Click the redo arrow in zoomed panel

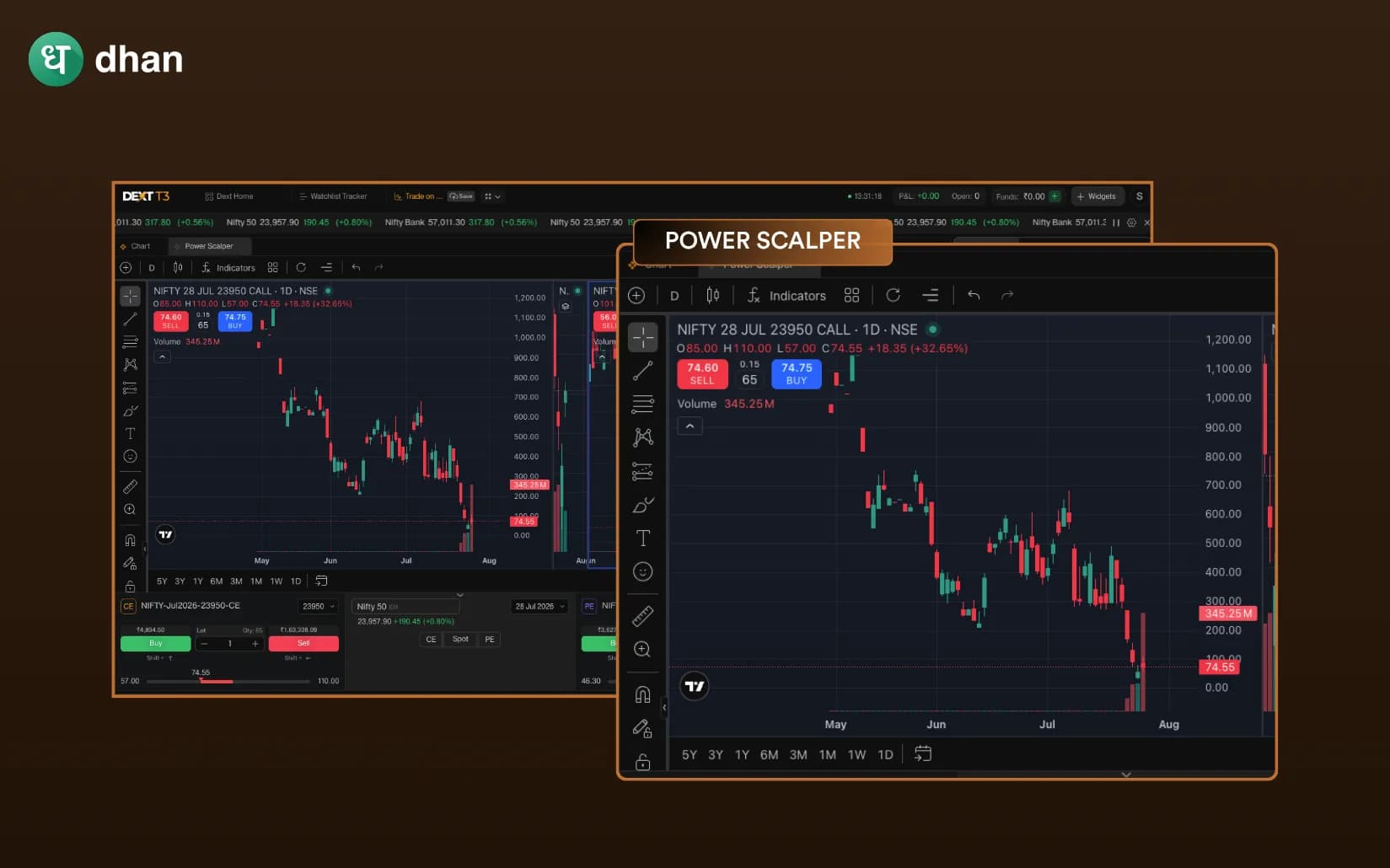coord(1007,295)
